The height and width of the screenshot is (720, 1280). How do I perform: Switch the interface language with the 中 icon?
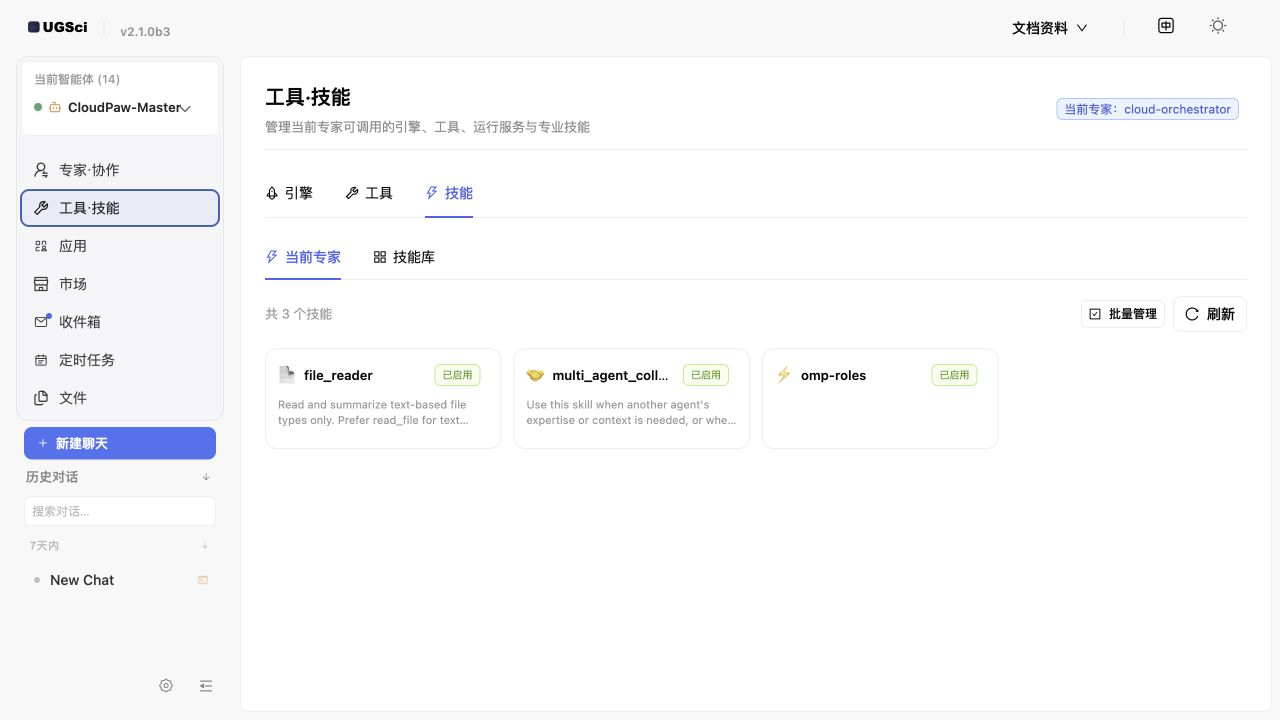[x=1166, y=26]
